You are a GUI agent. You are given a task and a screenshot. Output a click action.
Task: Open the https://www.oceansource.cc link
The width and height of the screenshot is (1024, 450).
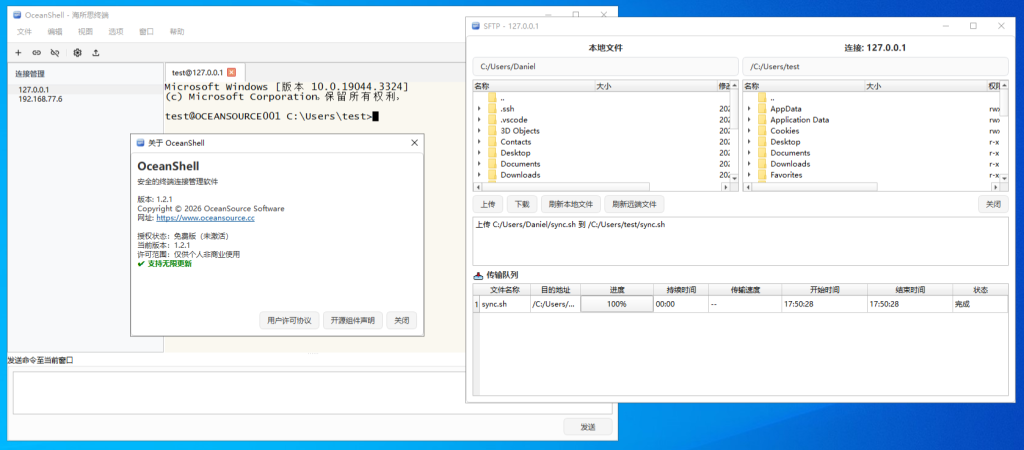pos(205,218)
